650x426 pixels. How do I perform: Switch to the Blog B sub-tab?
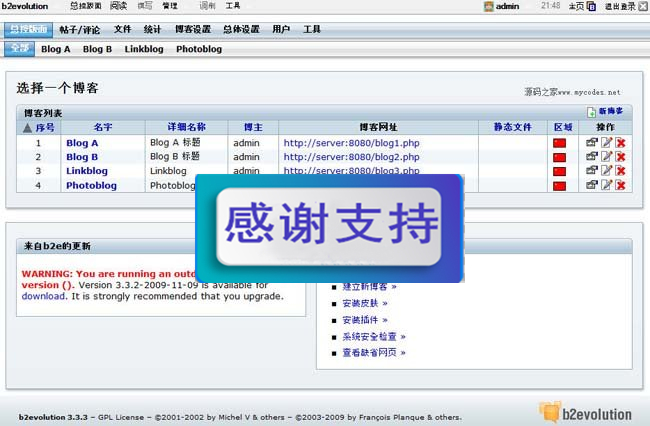(x=97, y=49)
